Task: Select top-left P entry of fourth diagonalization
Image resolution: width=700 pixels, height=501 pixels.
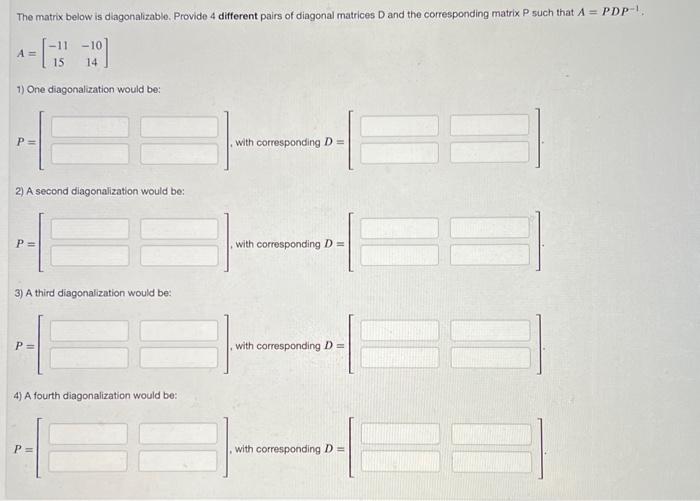Action: (x=88, y=434)
